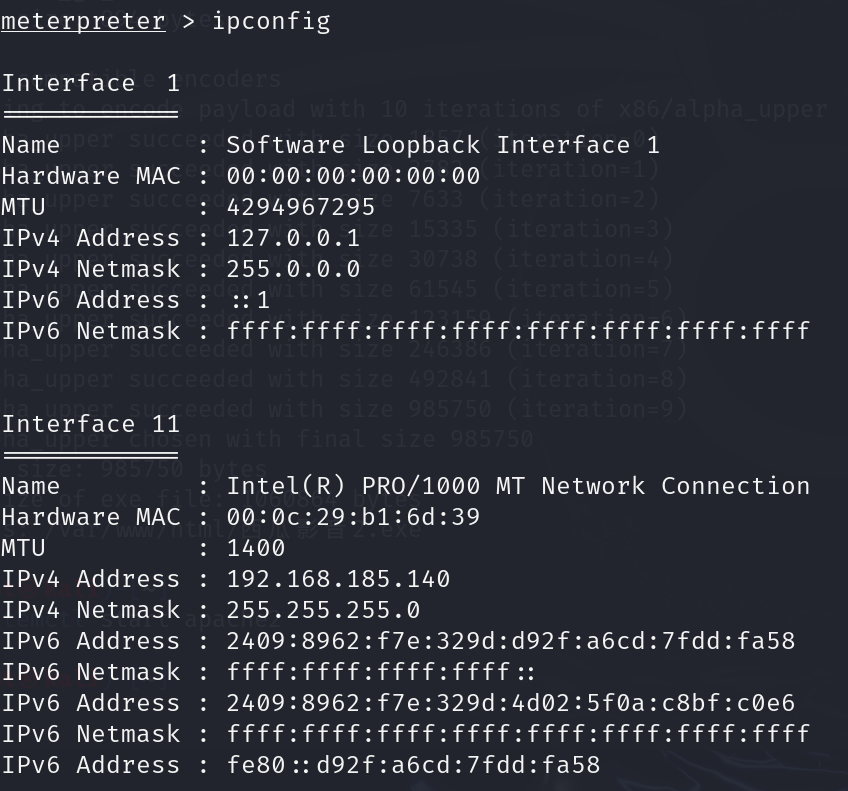Select the Software Loopback Interface 1 name
The height and width of the screenshot is (791, 848).
[x=443, y=145]
